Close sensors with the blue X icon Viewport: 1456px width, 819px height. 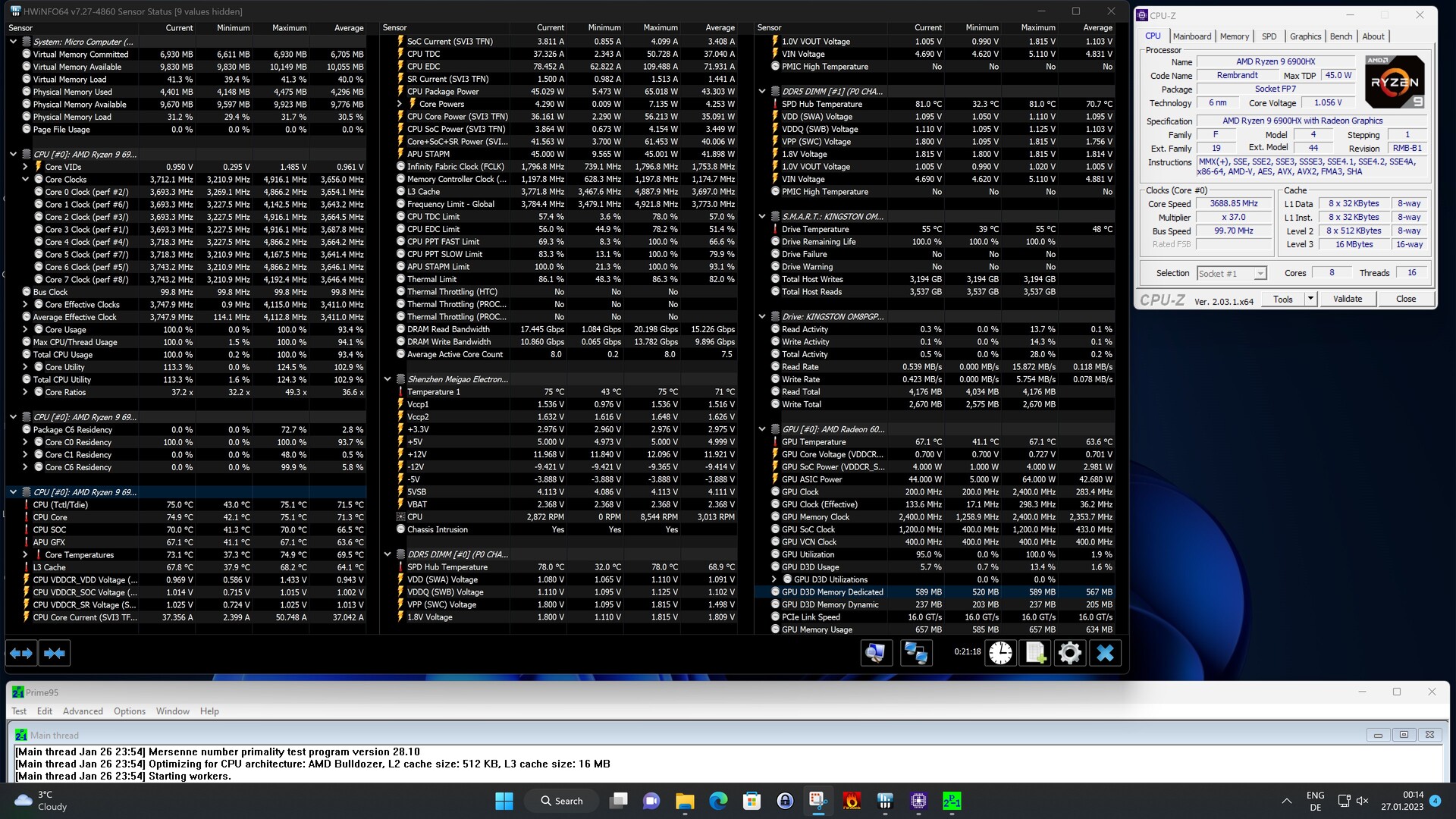click(1105, 653)
